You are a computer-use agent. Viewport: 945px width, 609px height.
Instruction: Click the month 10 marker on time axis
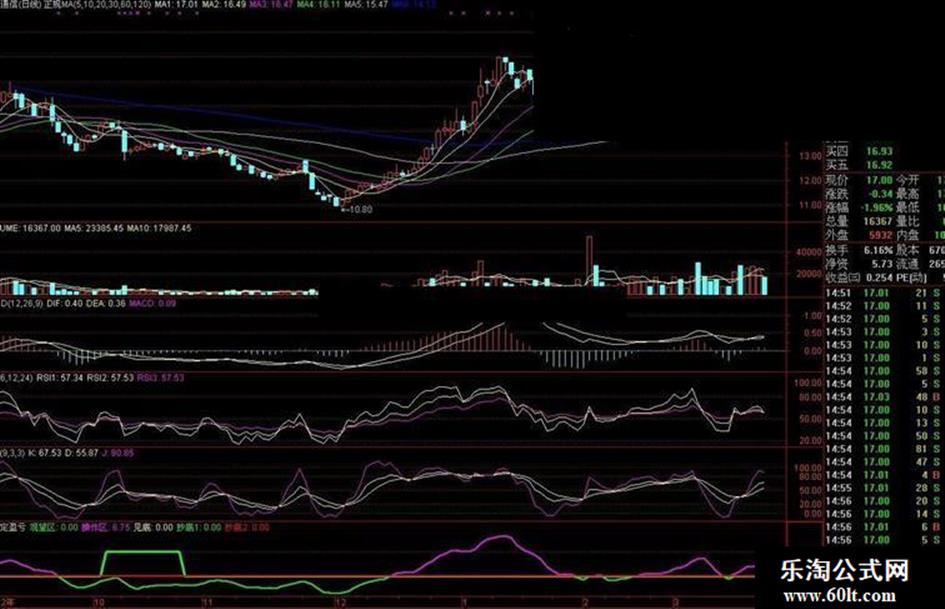tap(98, 602)
